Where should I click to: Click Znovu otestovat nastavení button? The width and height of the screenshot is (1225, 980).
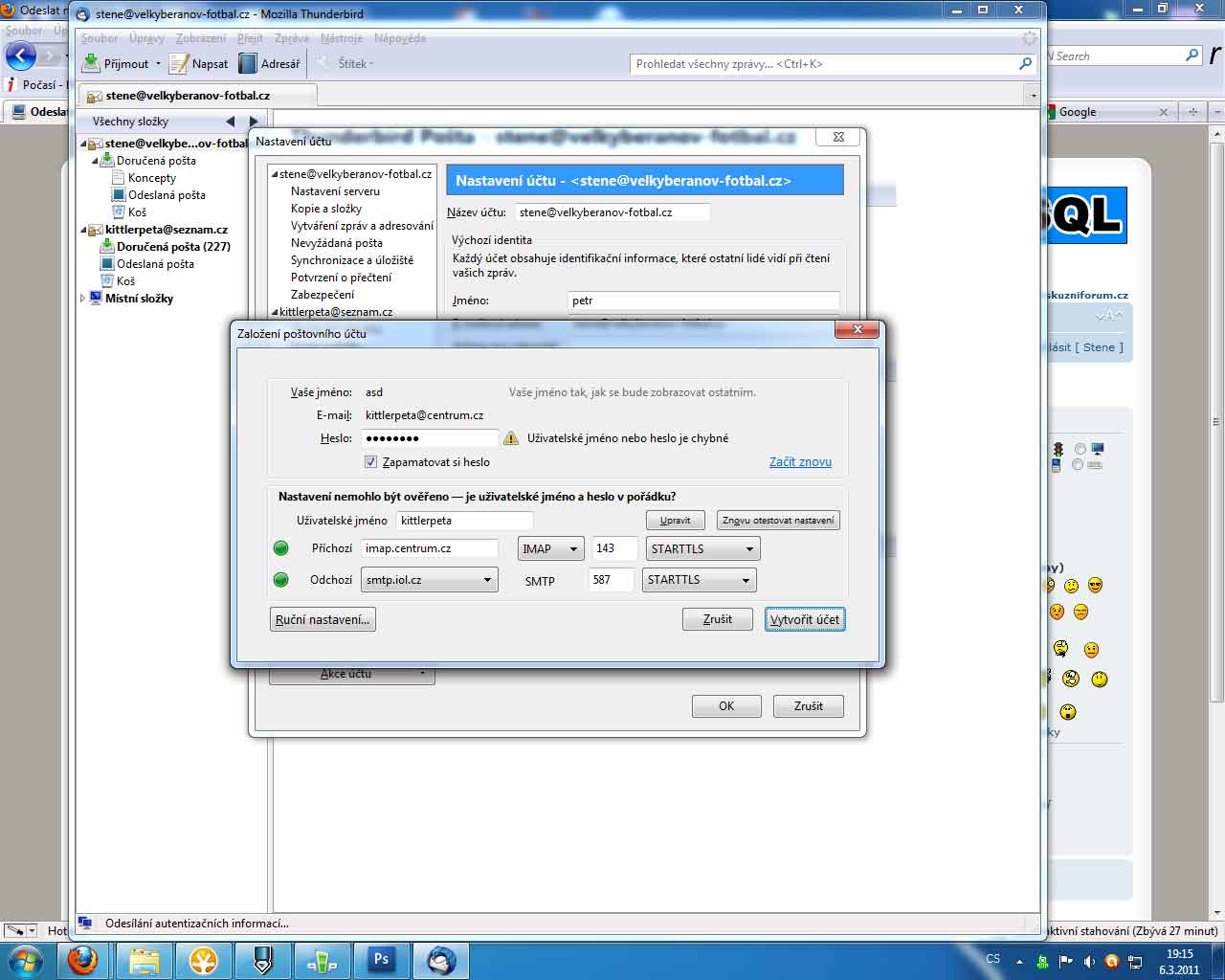[778, 521]
